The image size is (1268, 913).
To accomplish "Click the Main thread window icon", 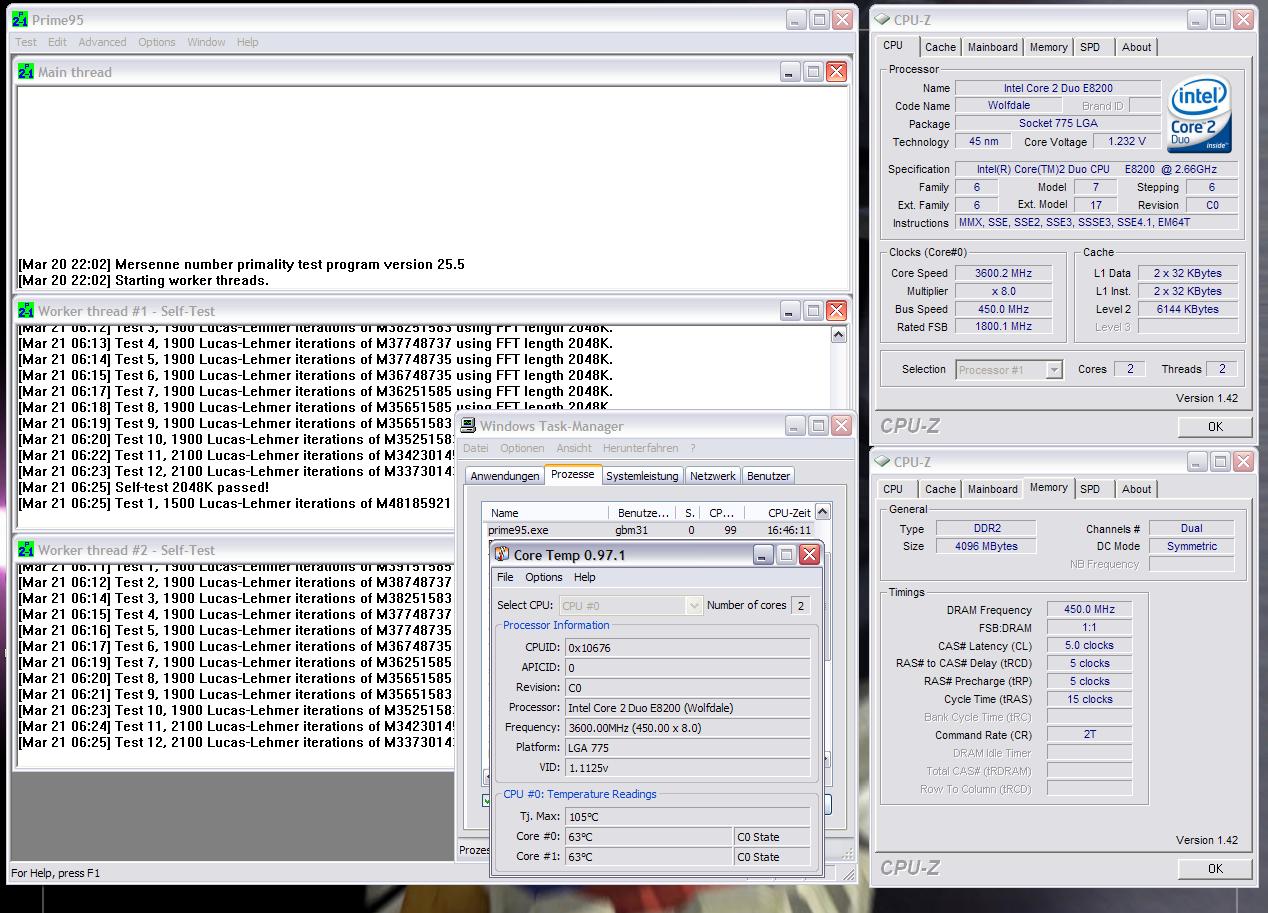I will pyautogui.click(x=26, y=72).
